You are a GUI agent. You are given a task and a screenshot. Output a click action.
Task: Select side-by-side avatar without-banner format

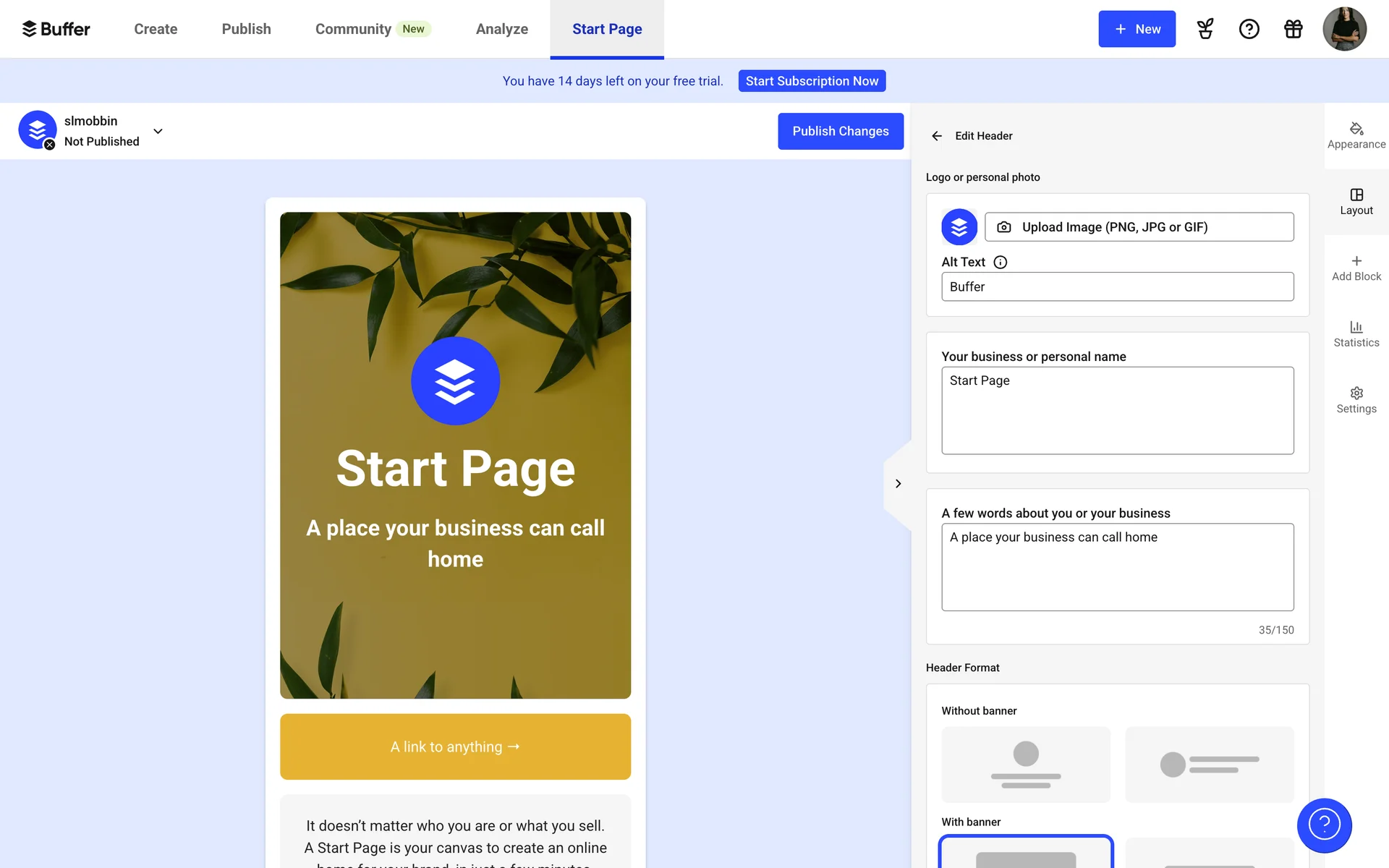[1209, 764]
